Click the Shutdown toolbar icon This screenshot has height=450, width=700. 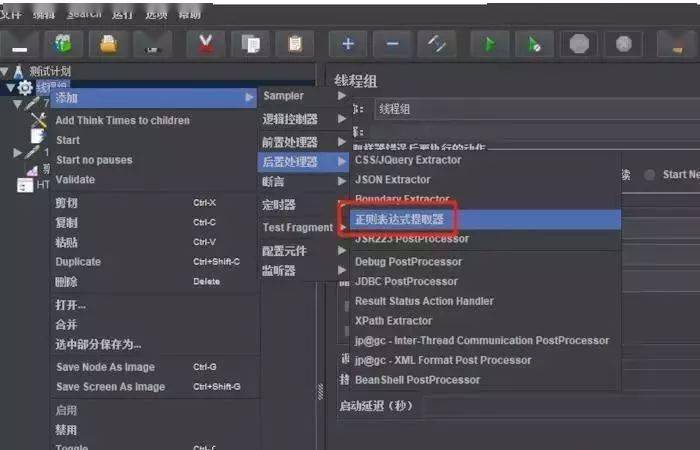click(624, 44)
